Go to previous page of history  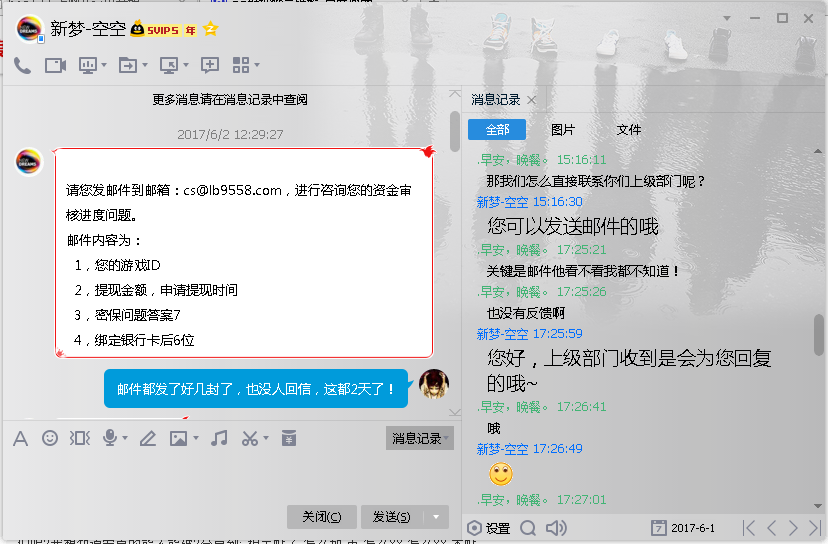click(771, 528)
